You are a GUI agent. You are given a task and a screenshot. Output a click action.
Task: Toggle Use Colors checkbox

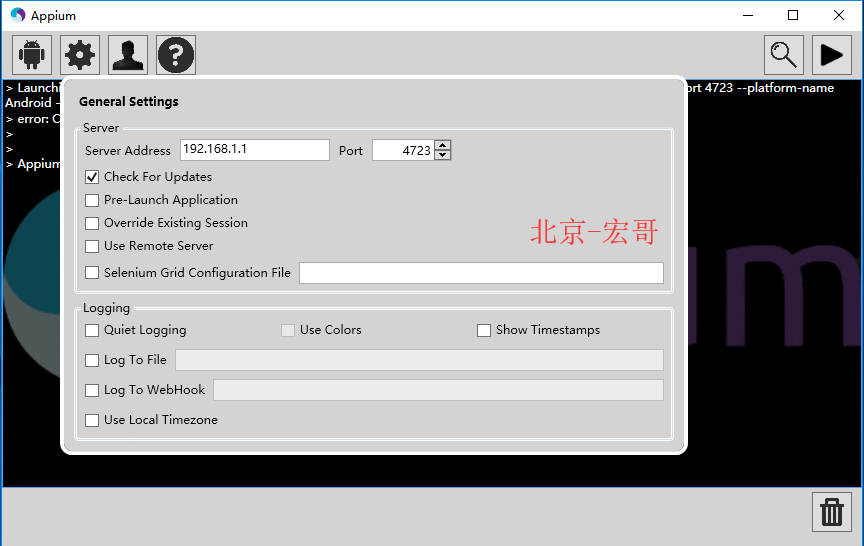(288, 330)
